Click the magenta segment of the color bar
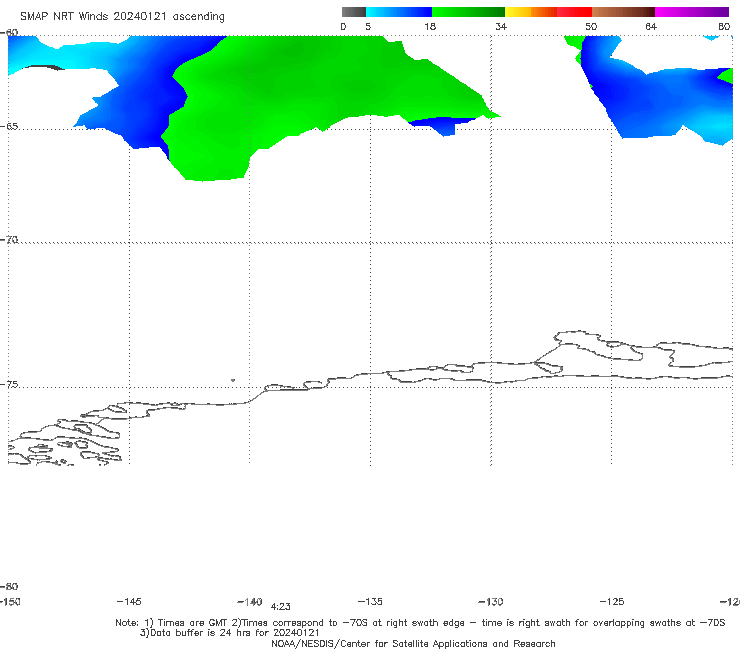 click(x=692, y=12)
